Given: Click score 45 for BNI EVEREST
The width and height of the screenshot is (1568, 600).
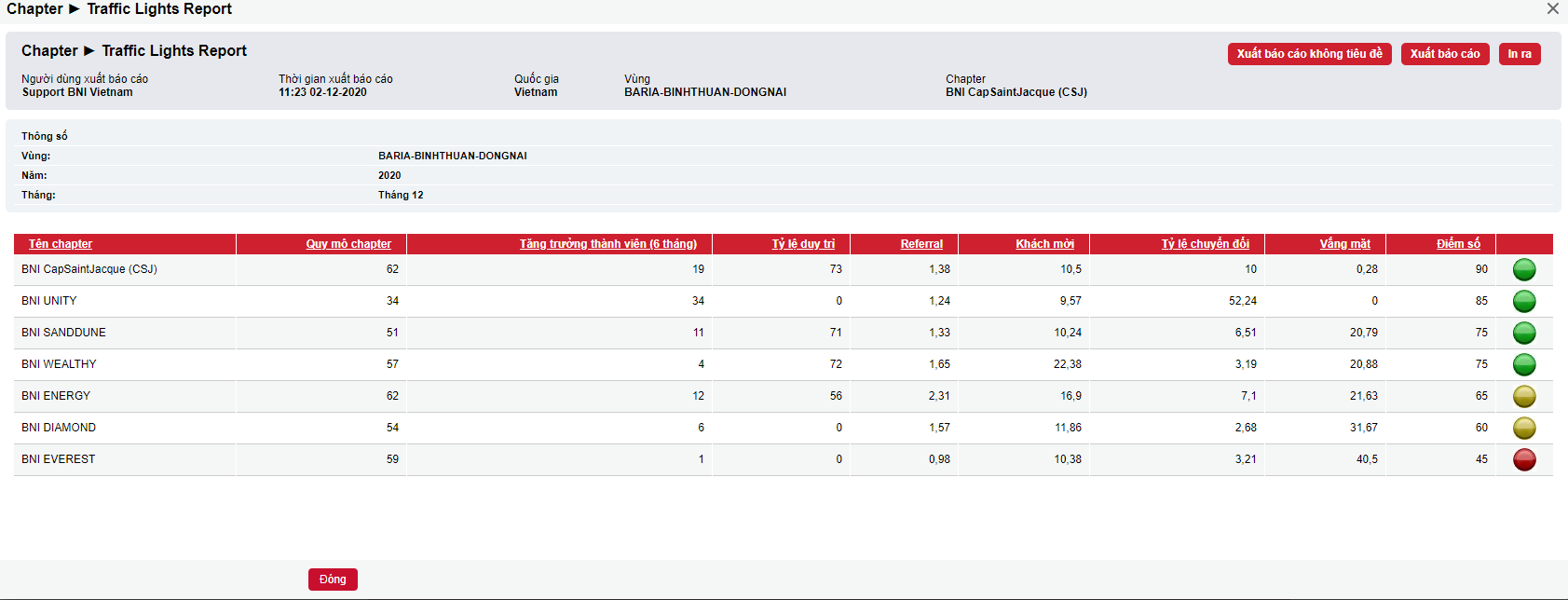Looking at the screenshot, I should (1481, 459).
